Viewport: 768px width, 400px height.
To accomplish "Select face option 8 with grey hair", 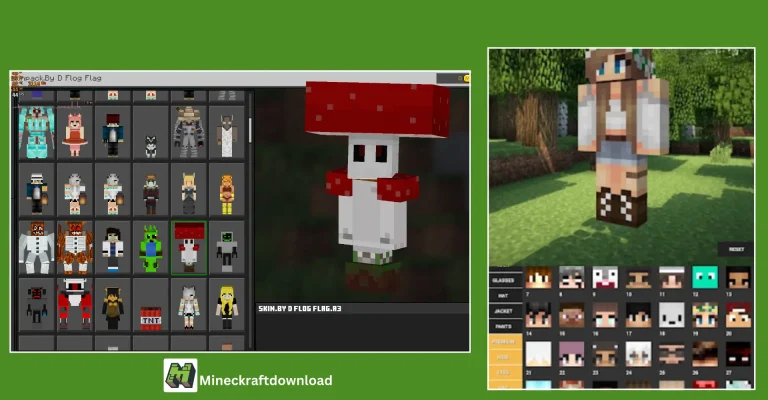I will pyautogui.click(x=572, y=278).
